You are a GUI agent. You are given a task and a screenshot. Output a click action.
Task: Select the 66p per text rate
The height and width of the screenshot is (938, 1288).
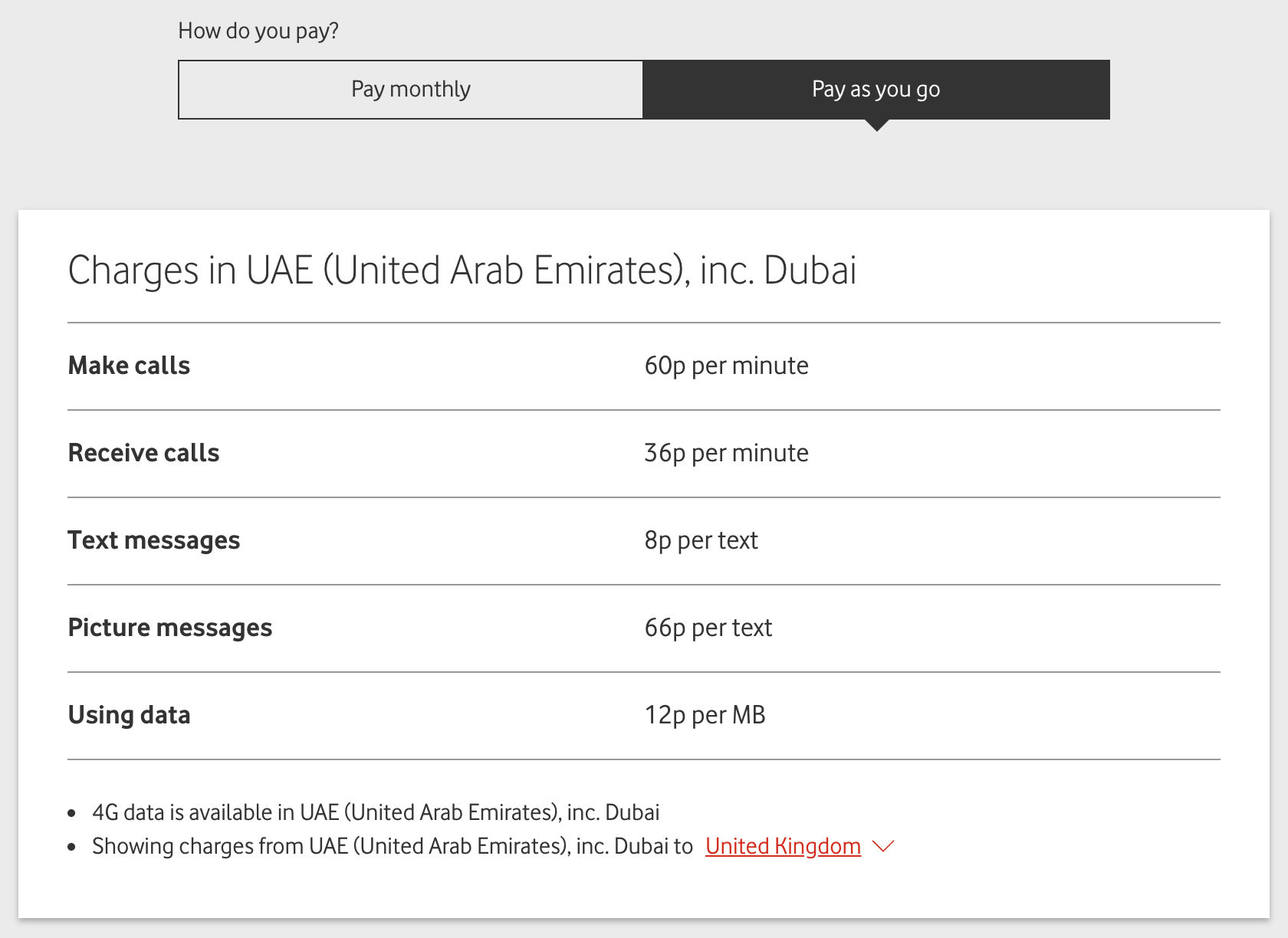coord(708,628)
